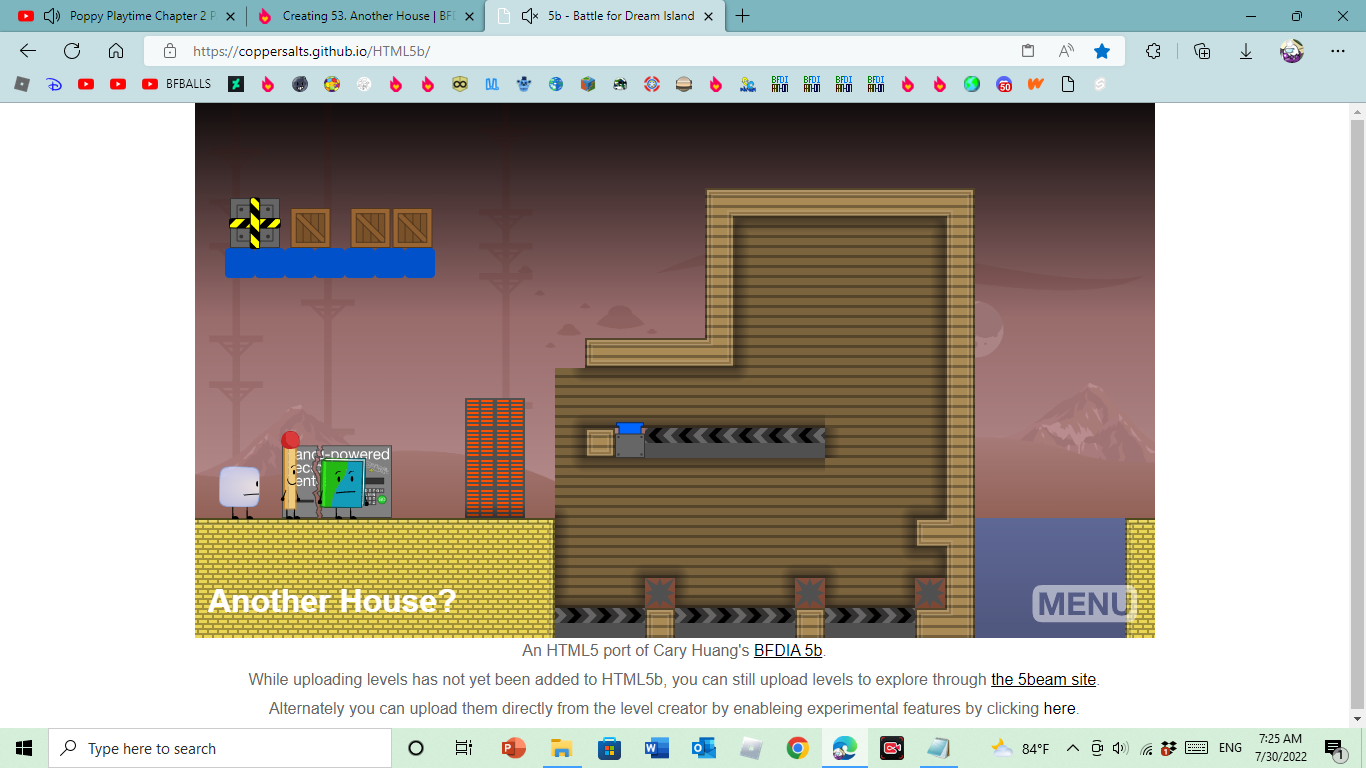Change the ENG input language

pos(1230,748)
